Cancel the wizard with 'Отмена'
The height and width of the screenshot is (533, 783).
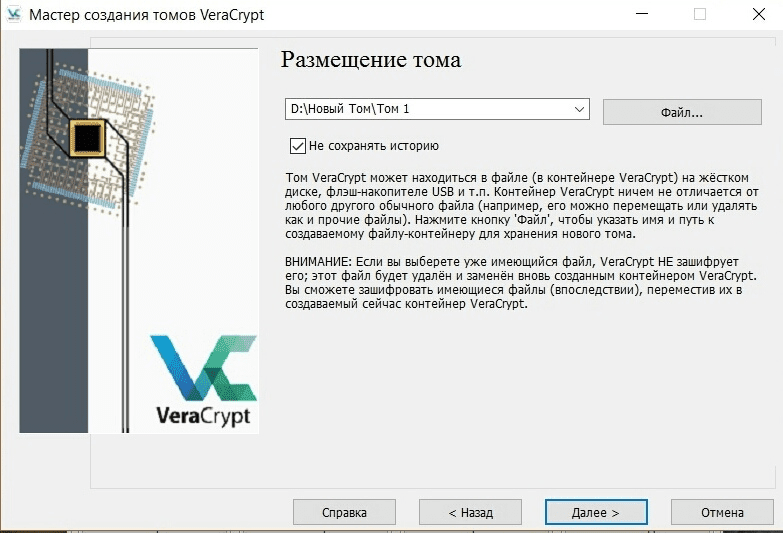tap(722, 513)
